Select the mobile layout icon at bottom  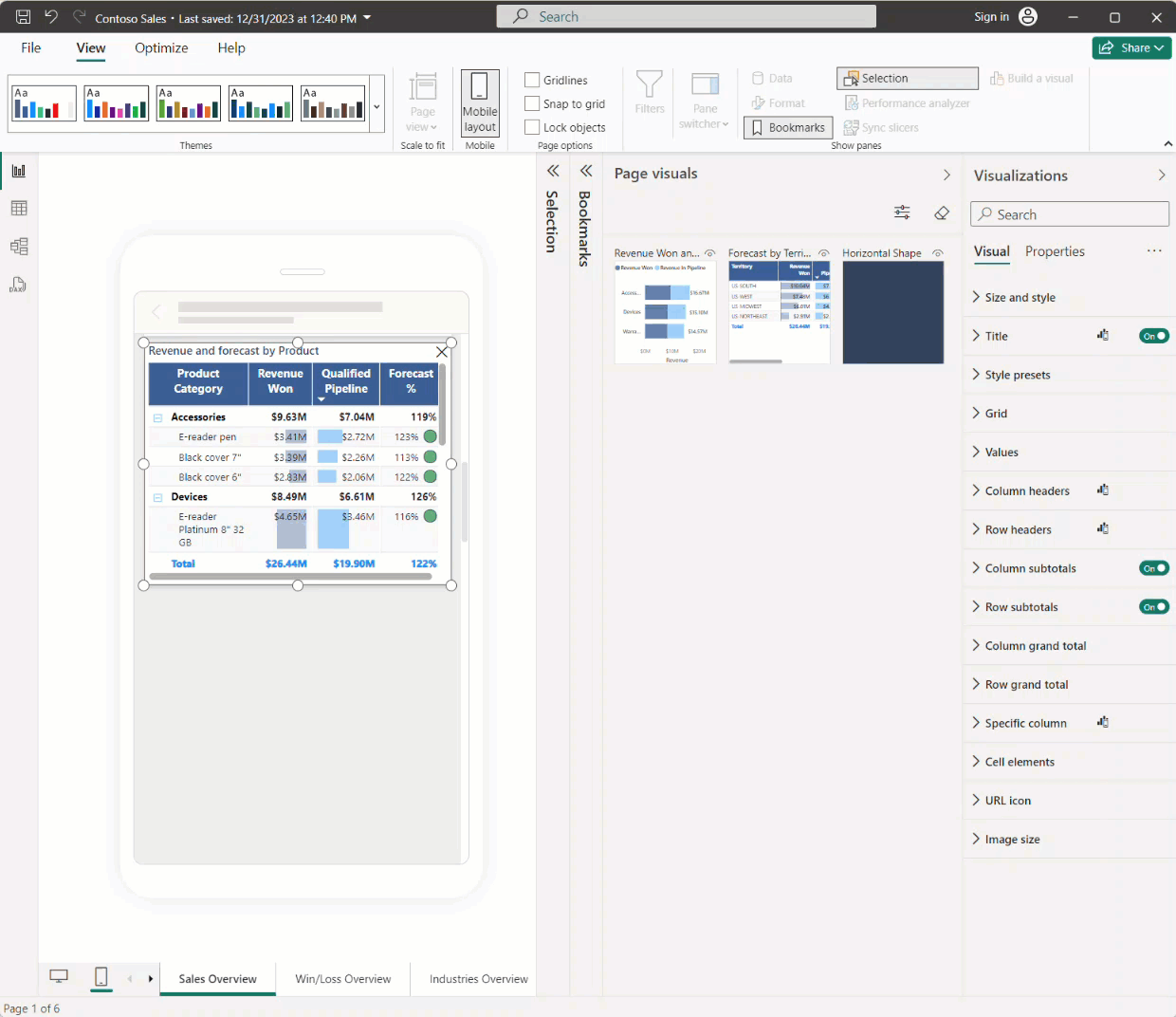click(x=101, y=977)
